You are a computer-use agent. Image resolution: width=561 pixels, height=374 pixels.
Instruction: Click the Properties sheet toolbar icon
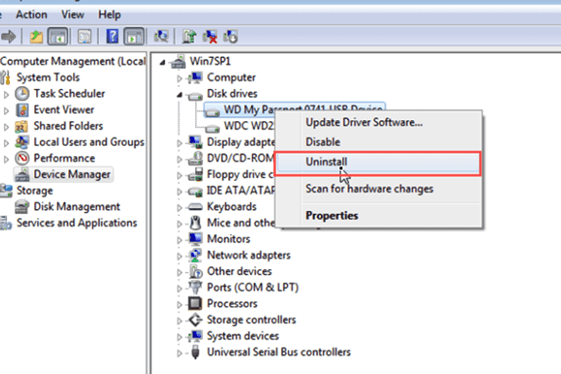[85, 37]
